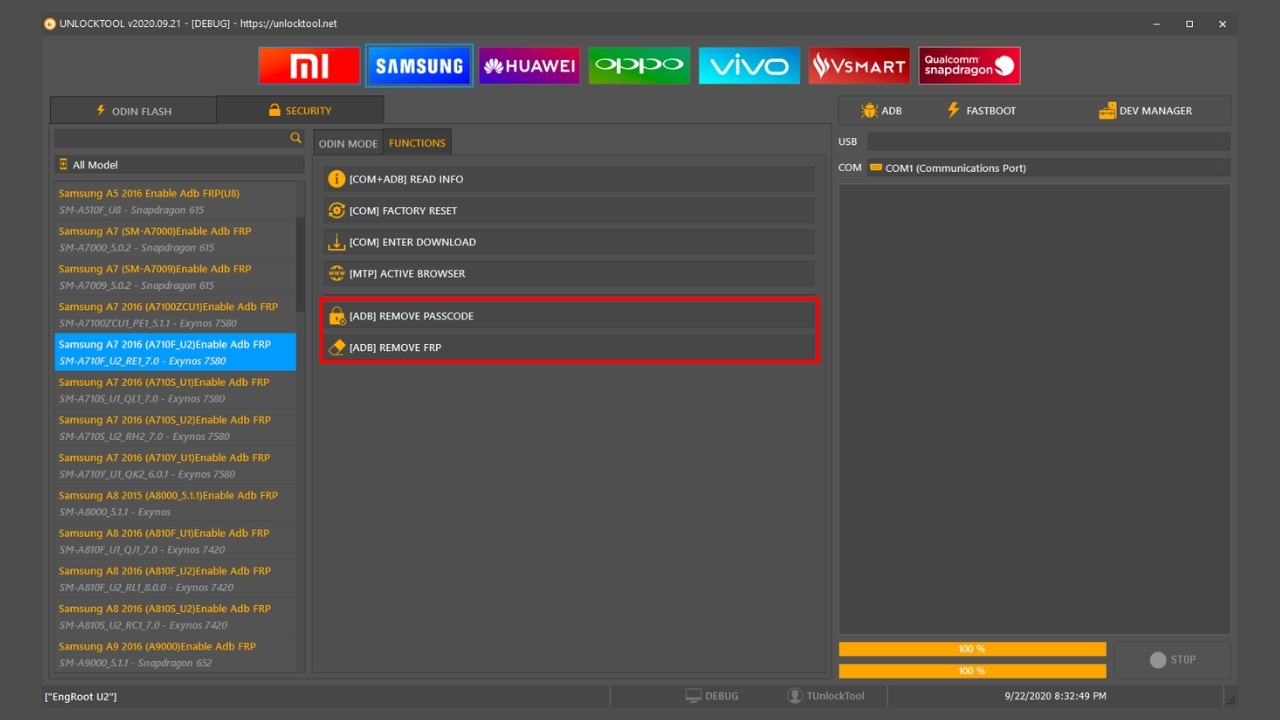Screen dimensions: 1280x720
Task: Click the ADB bug icon
Action: click(x=869, y=111)
